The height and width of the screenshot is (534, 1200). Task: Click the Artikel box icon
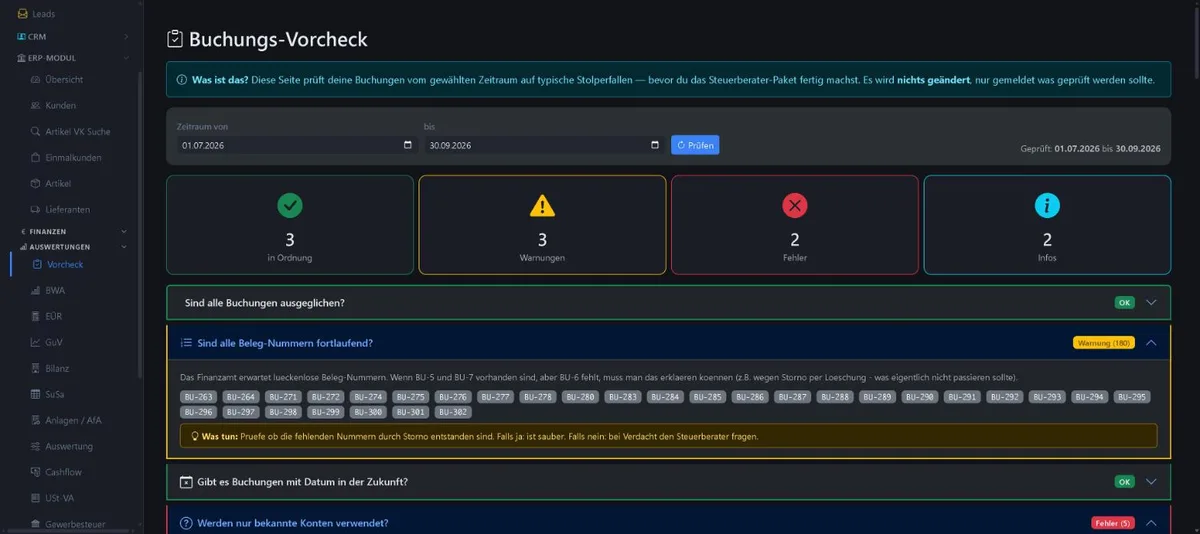(36, 184)
